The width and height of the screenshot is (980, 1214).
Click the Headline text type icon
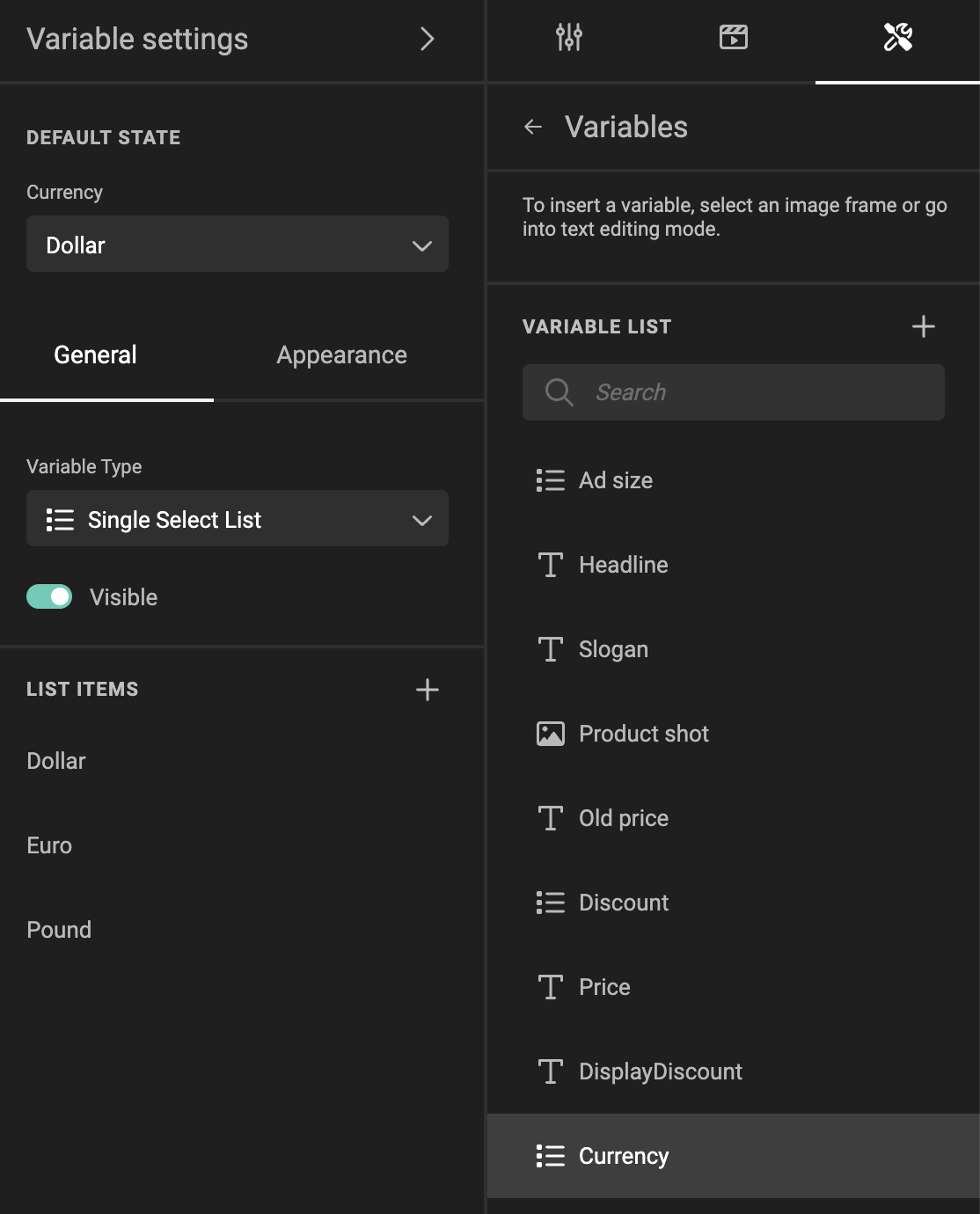(551, 565)
